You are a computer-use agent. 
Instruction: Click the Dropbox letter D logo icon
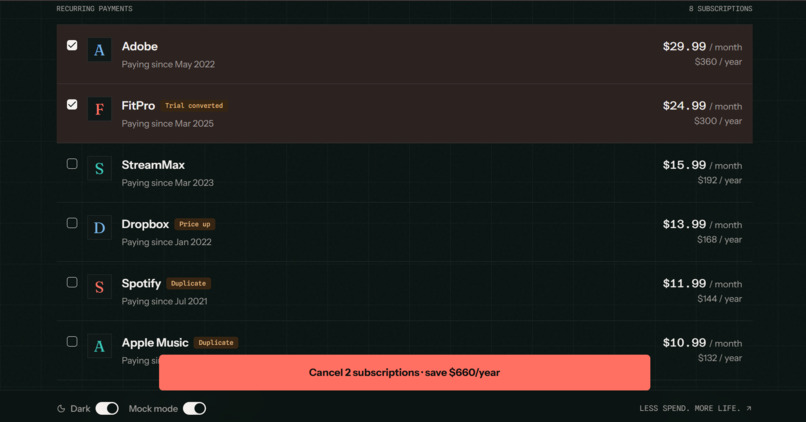pos(99,228)
